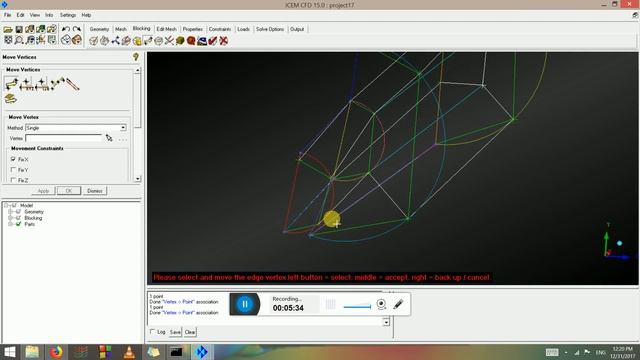This screenshot has height=360, width=640.
Task: Click the Check Blocks red checkmark icon
Action: click(213, 41)
